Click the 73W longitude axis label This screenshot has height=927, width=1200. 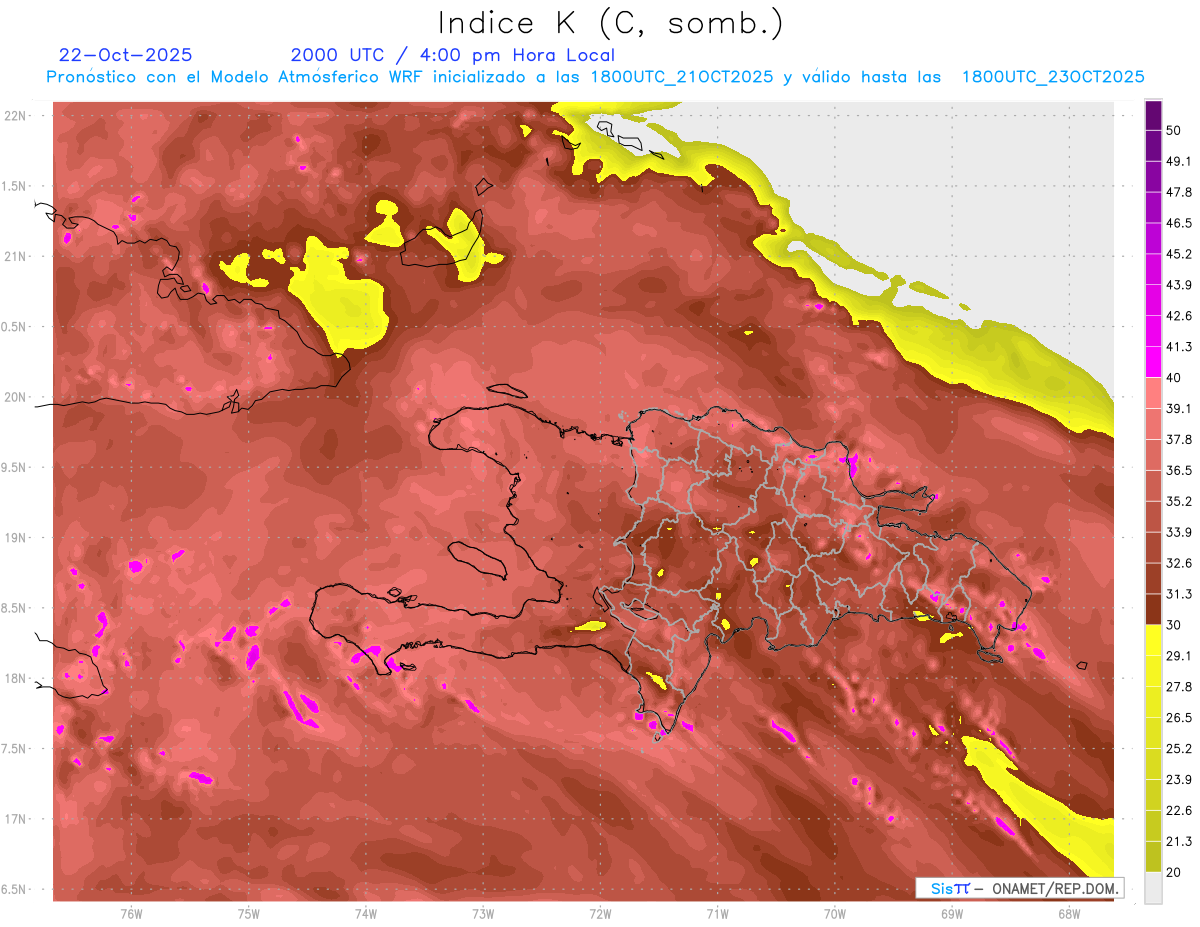(x=483, y=914)
